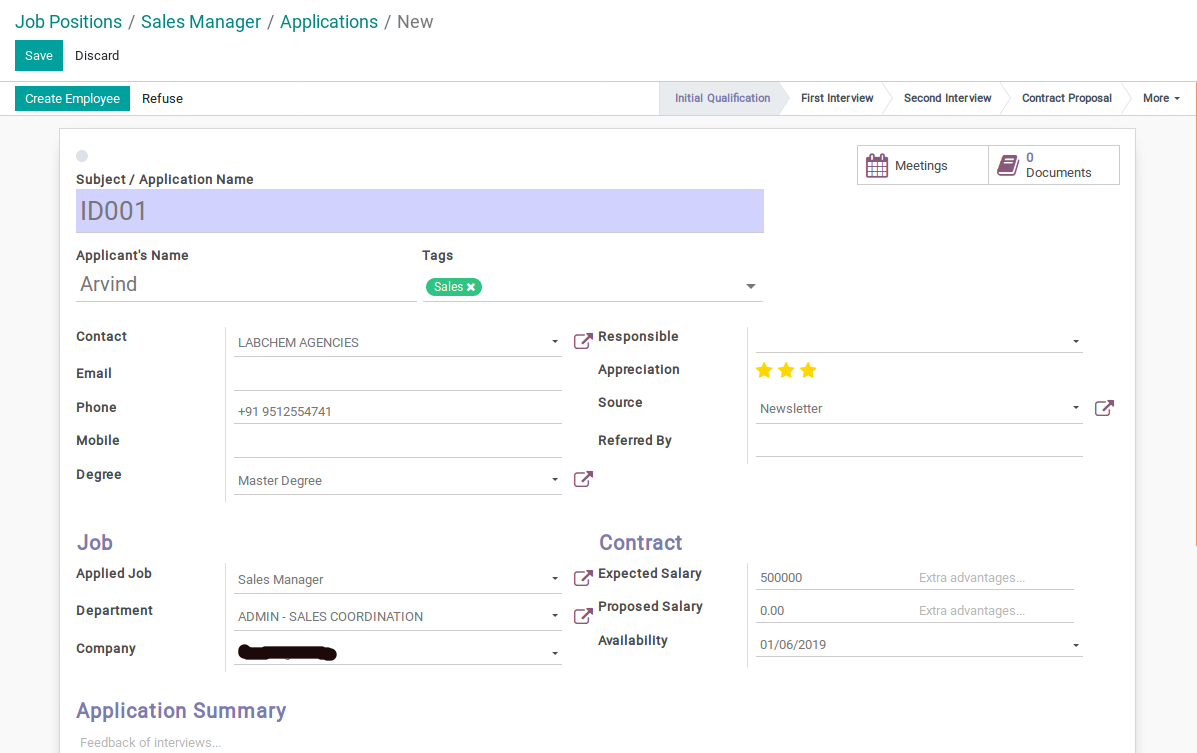Open external link for Degree field
The image size is (1197, 753).
click(582, 479)
